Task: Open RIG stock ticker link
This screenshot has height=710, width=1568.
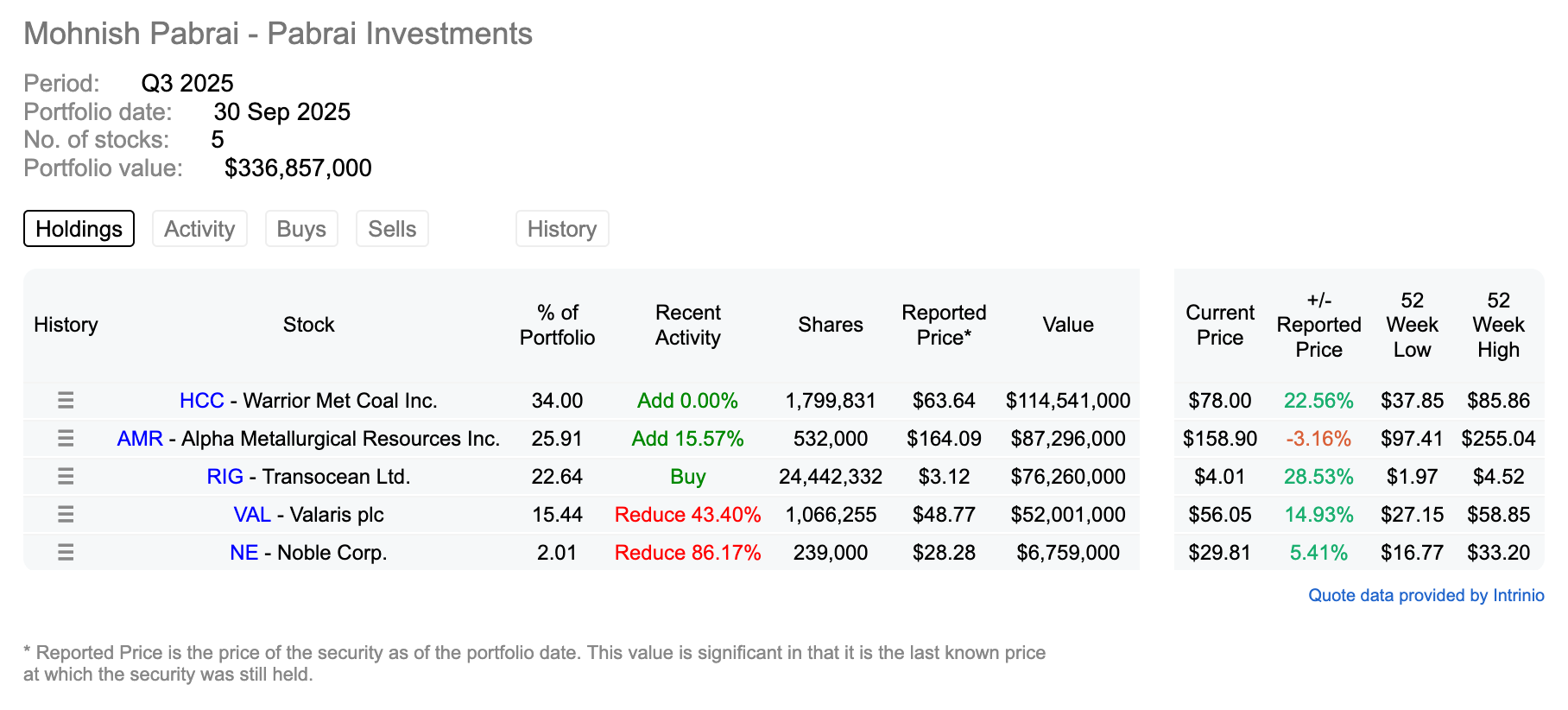Action: coord(224,477)
